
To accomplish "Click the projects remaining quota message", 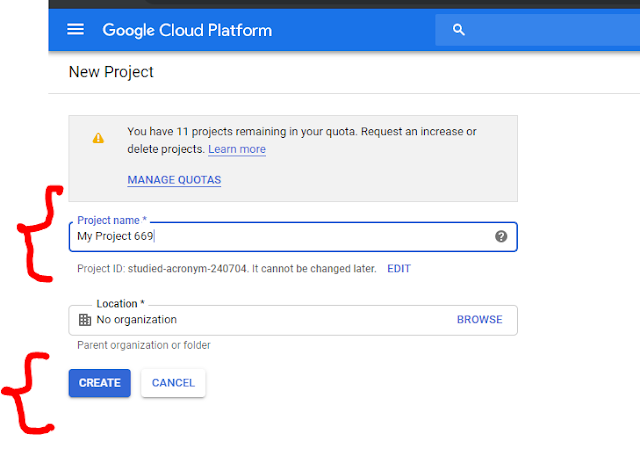I will click(x=300, y=132).
